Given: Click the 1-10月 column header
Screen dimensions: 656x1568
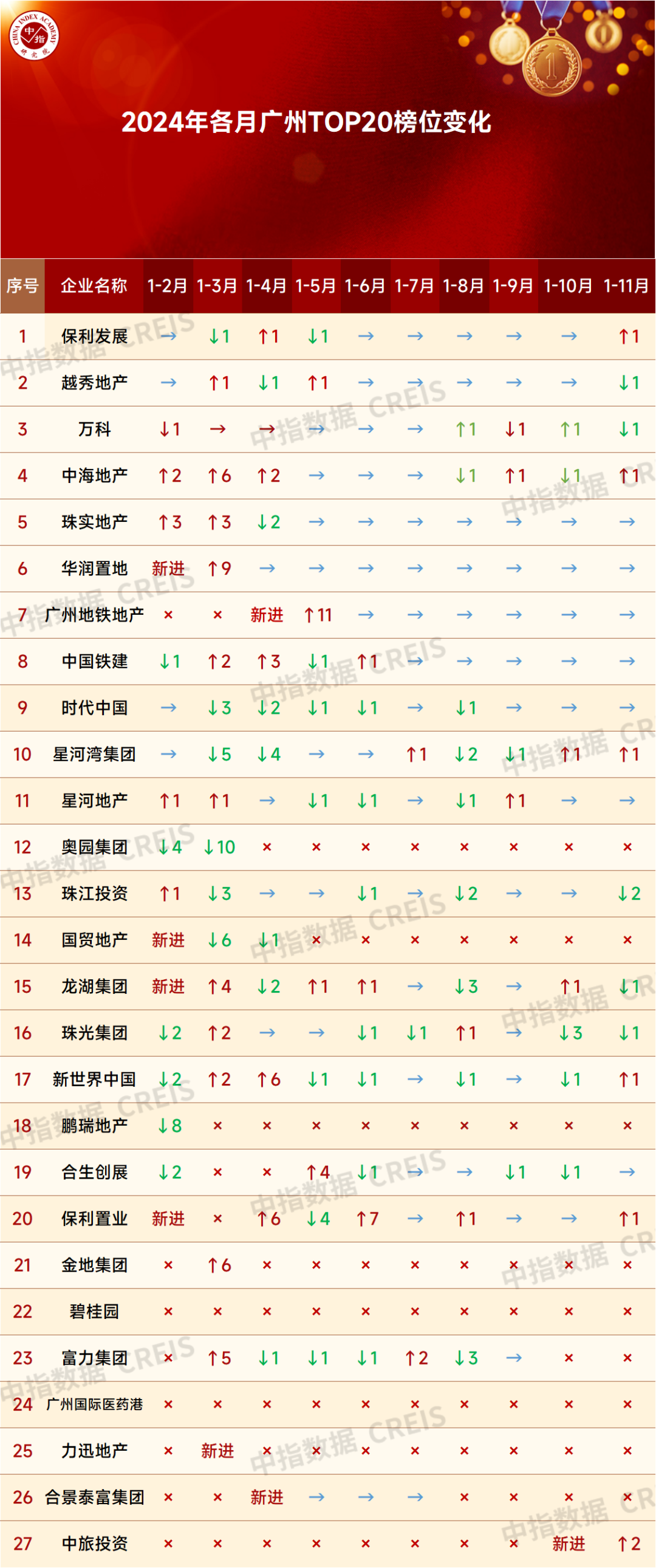Looking at the screenshot, I should point(568,286).
